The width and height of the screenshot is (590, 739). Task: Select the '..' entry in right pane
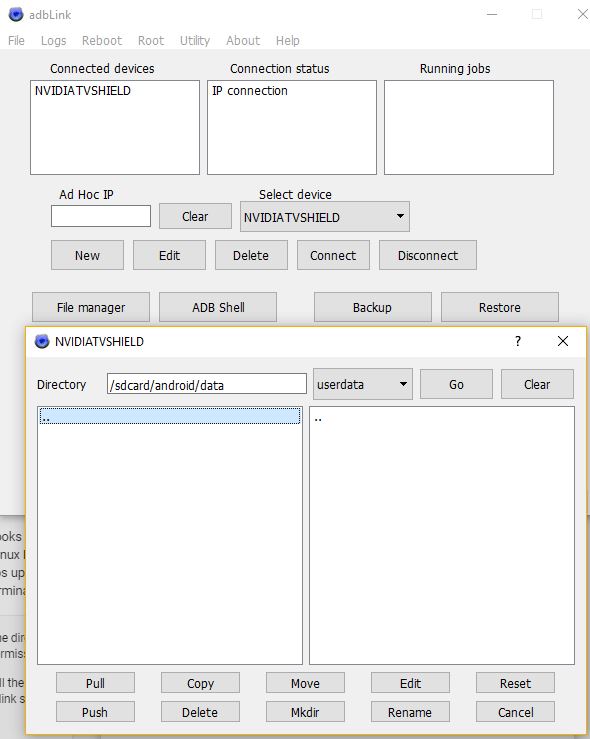[442, 419]
